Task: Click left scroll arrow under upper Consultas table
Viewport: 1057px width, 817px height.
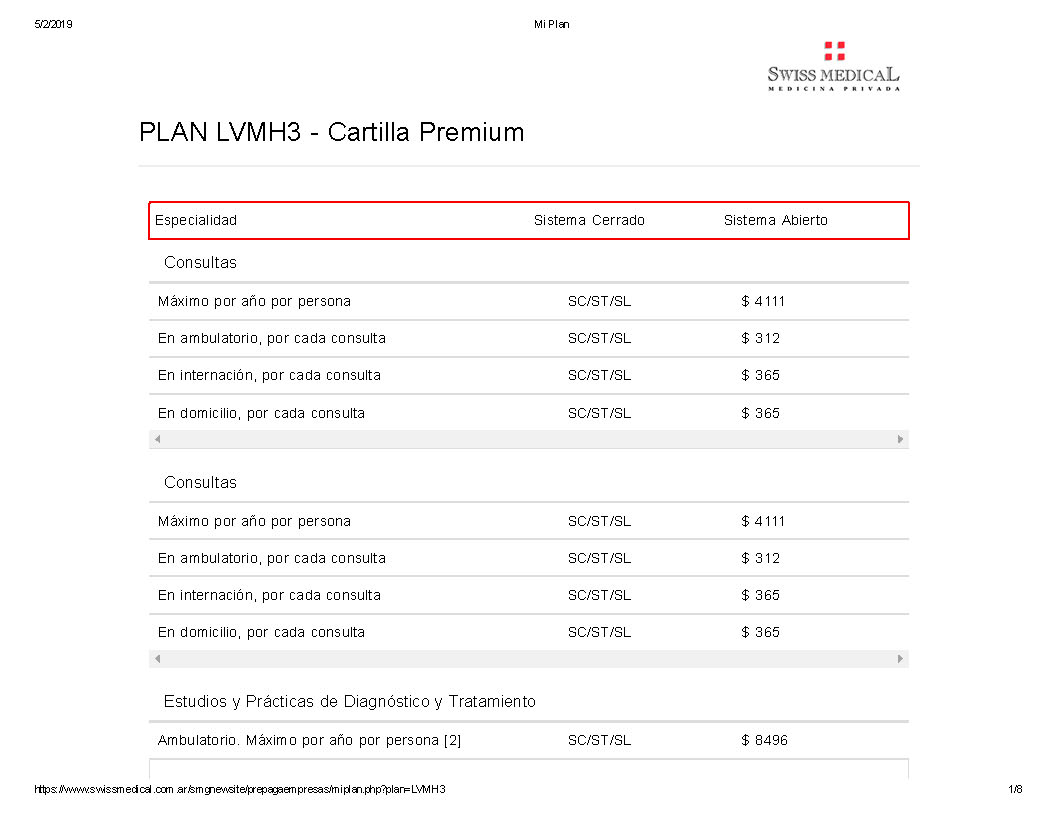Action: tap(157, 439)
